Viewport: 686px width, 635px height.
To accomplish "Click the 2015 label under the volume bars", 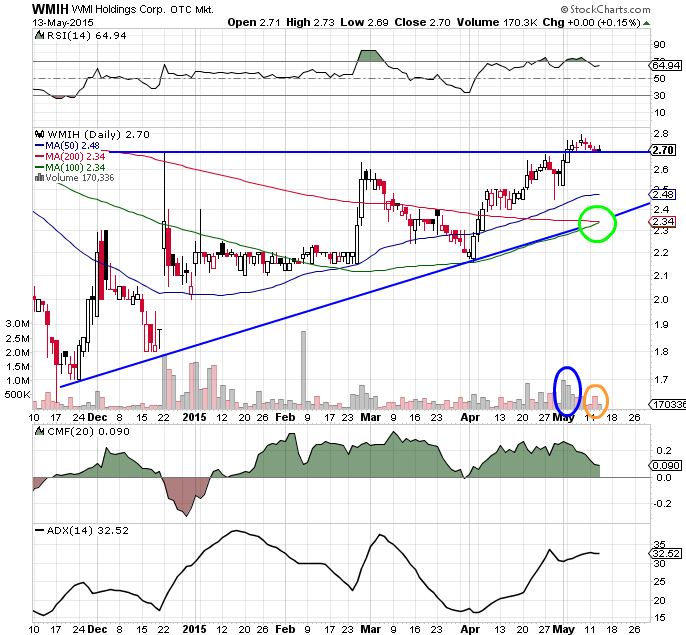I will click(x=194, y=417).
